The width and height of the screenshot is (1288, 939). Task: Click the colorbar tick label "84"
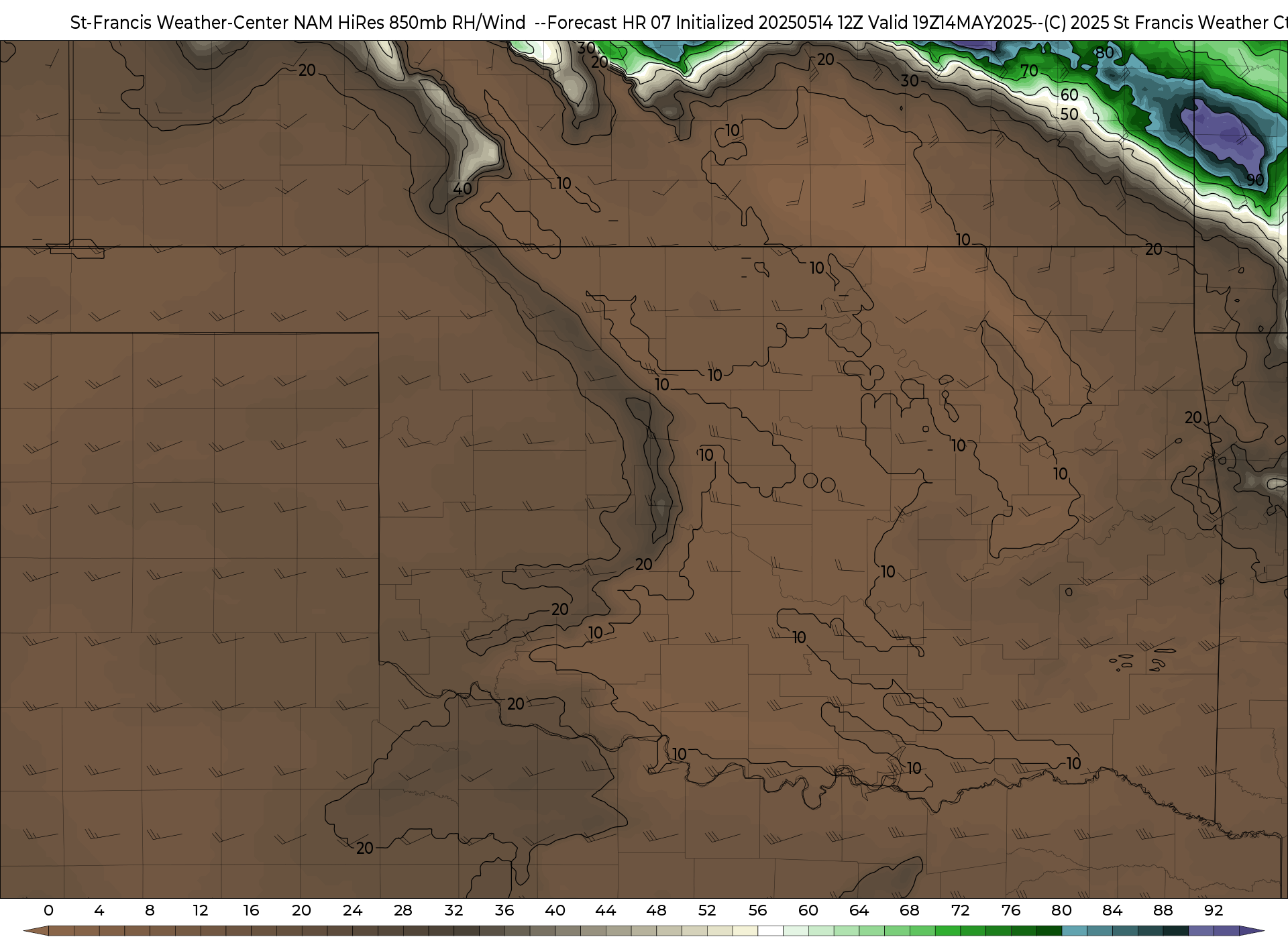1112,910
